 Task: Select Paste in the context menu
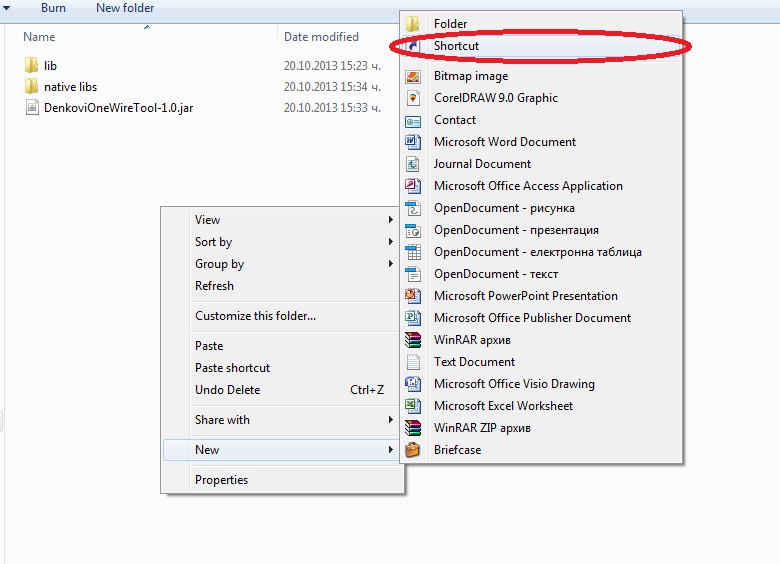coord(209,346)
